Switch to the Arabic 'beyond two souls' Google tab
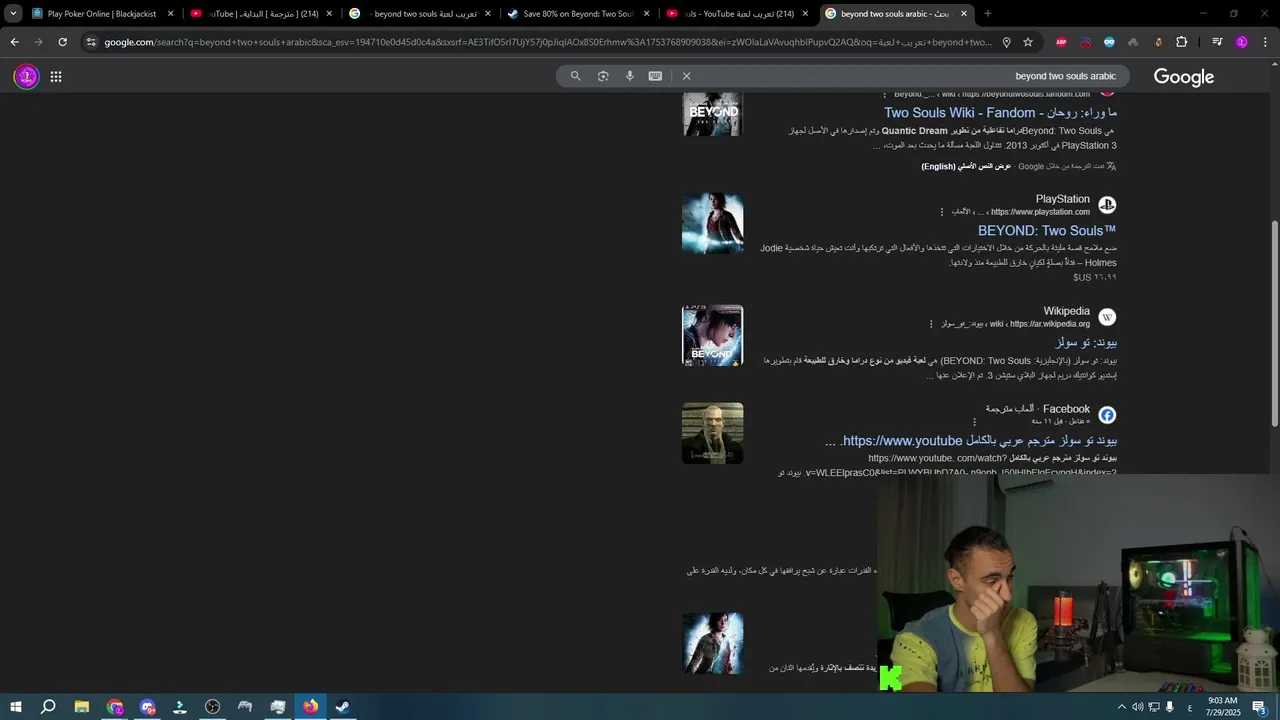The image size is (1280, 720). tap(424, 14)
